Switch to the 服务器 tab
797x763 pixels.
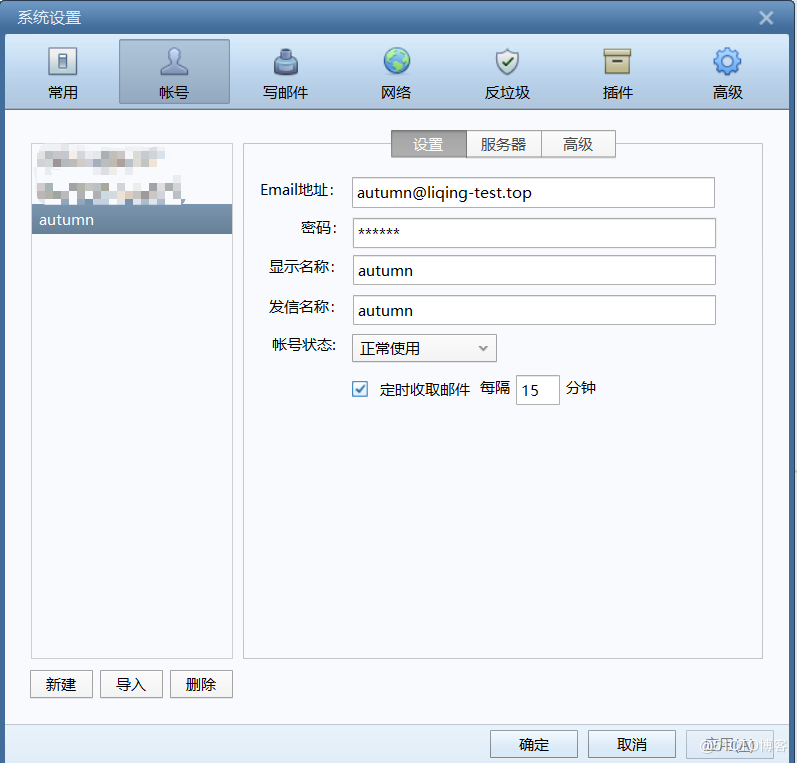click(x=503, y=144)
